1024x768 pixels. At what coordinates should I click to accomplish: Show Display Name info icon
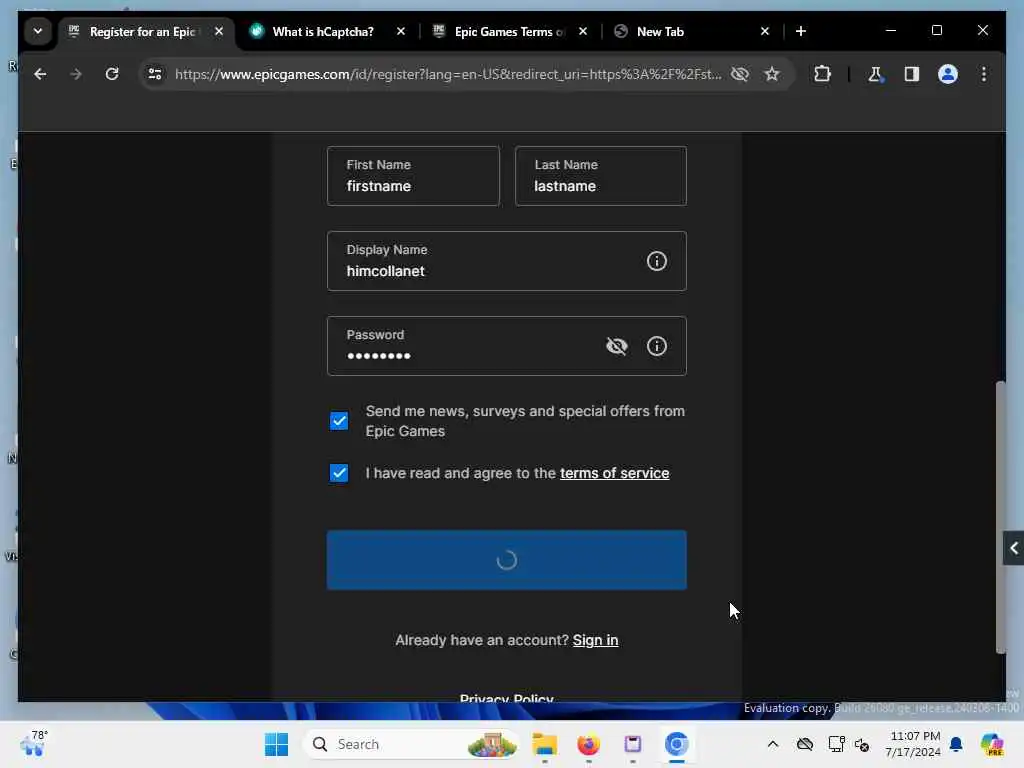click(656, 261)
